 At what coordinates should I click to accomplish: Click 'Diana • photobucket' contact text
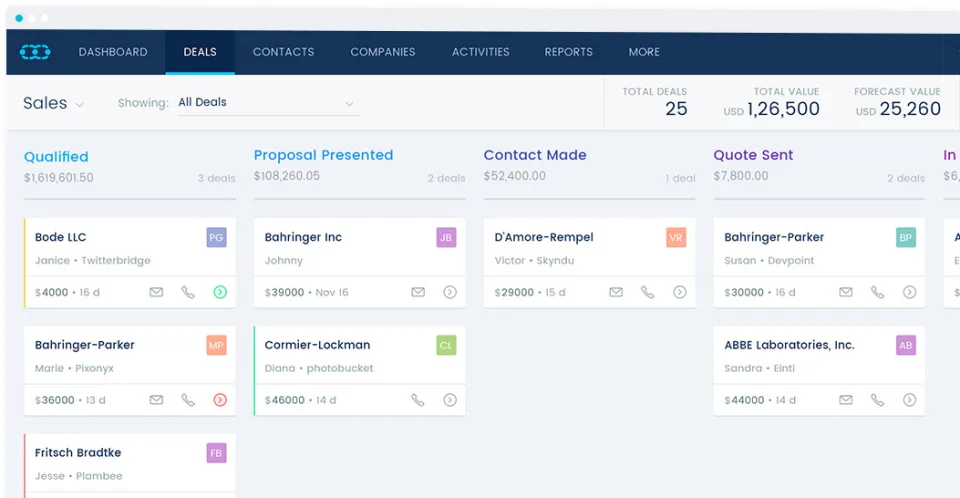point(318,369)
